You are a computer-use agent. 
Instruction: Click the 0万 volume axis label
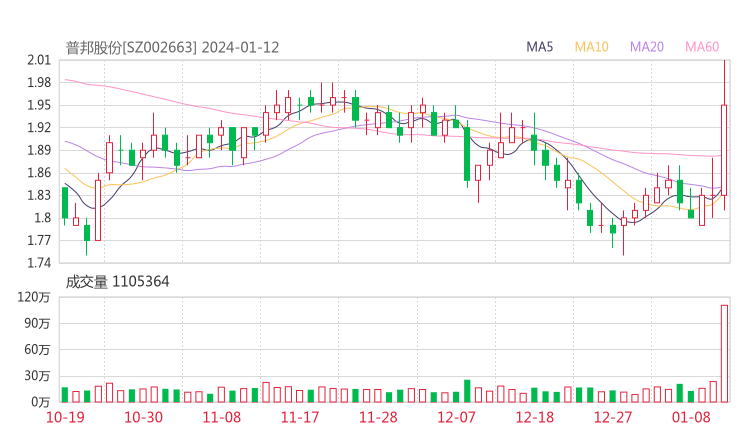(x=40, y=402)
